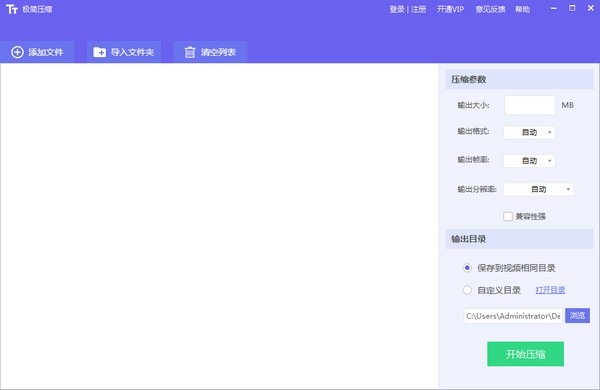This screenshot has height=390, width=600.
Task: Click the 打开目录 link
Action: [x=550, y=290]
